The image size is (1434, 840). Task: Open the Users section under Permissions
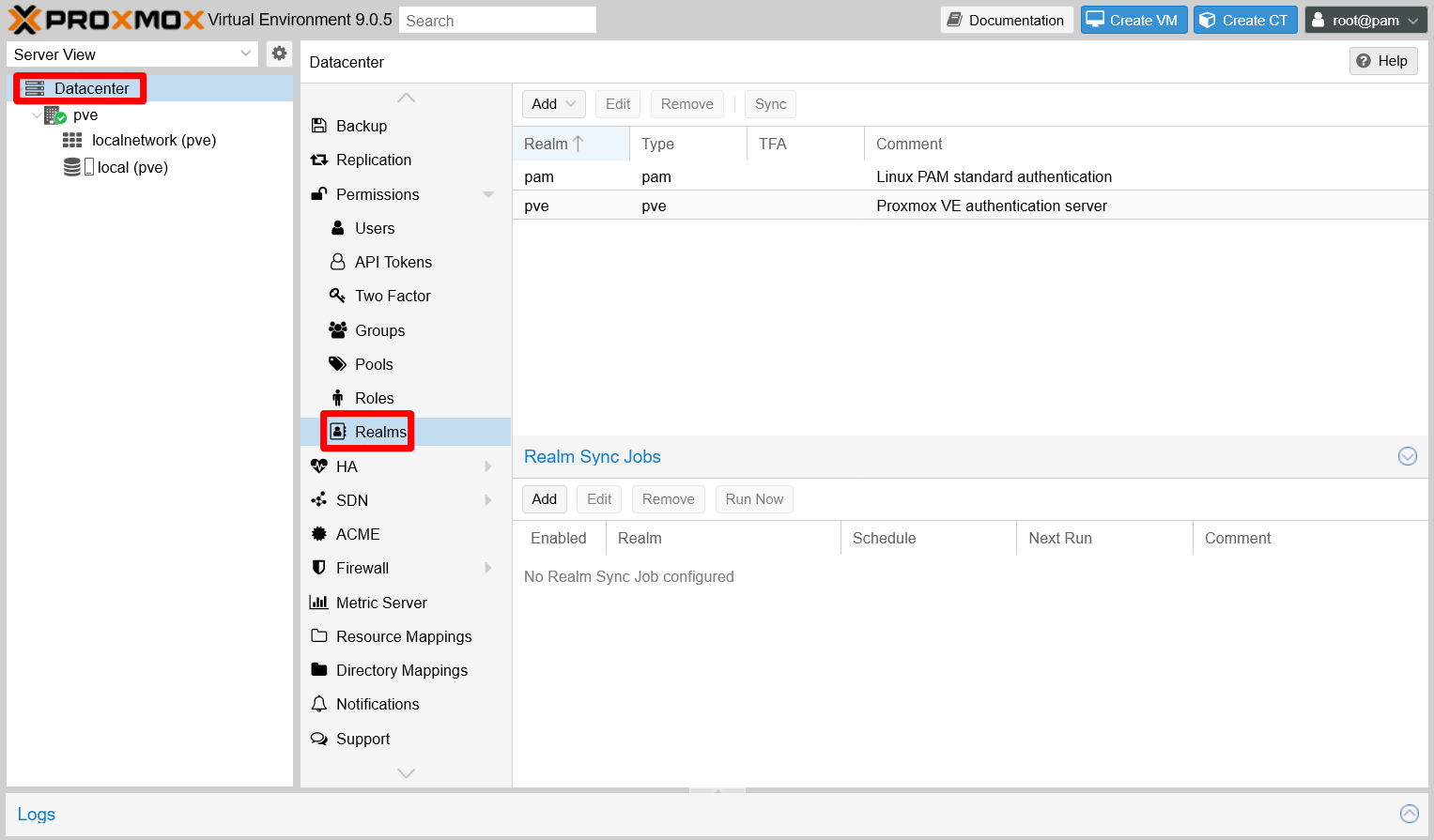point(374,228)
